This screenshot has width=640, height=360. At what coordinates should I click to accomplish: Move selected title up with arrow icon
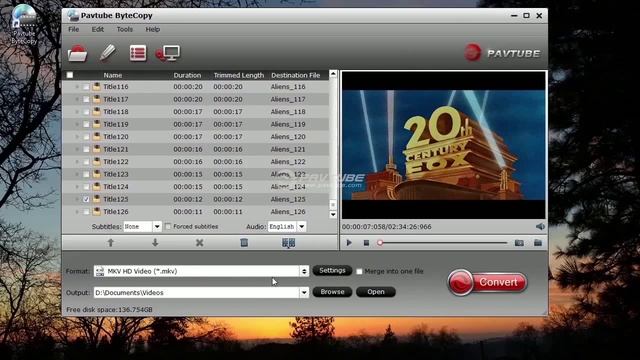pos(110,243)
